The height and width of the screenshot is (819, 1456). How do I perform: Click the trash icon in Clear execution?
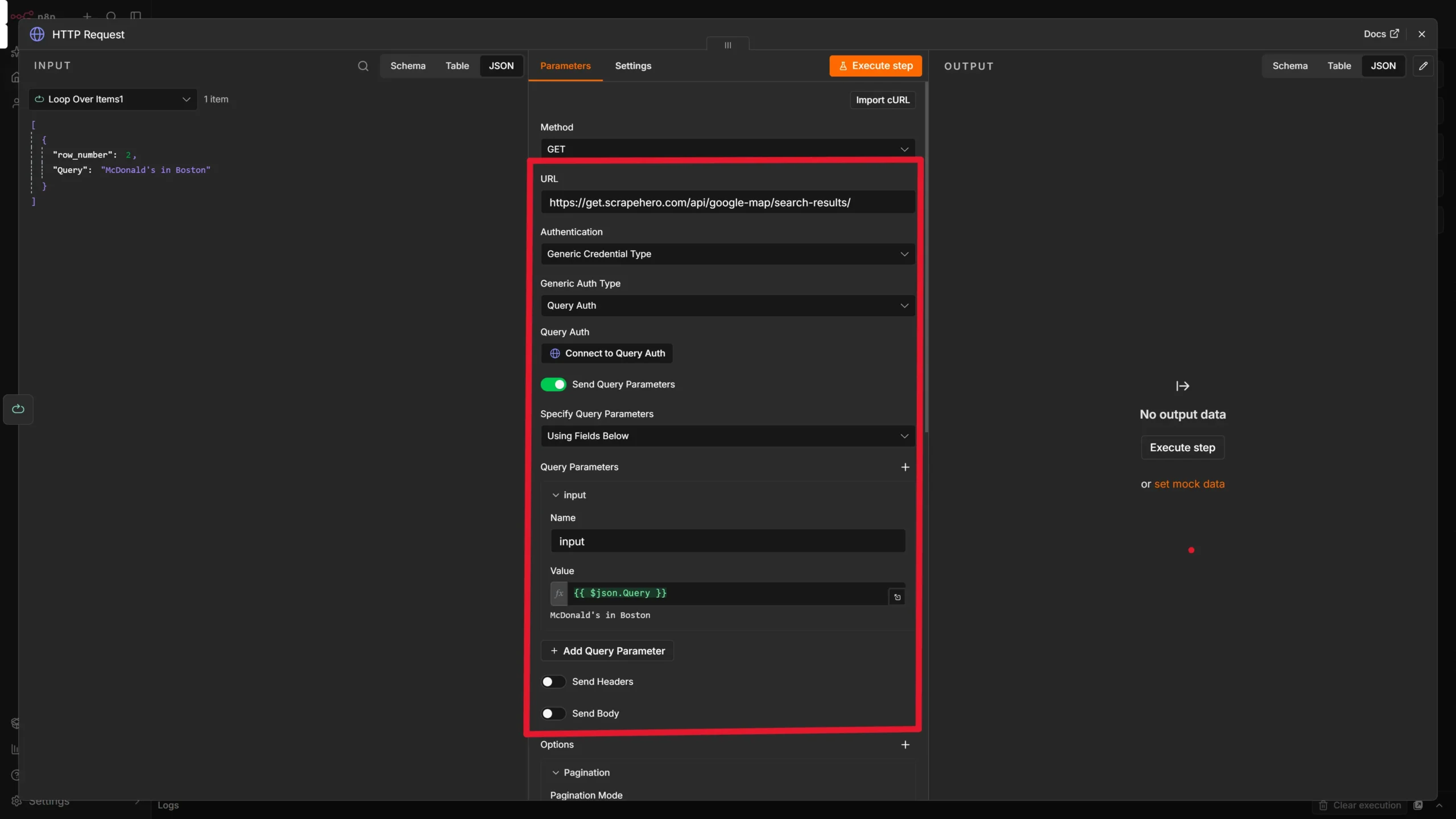pyautogui.click(x=1323, y=805)
